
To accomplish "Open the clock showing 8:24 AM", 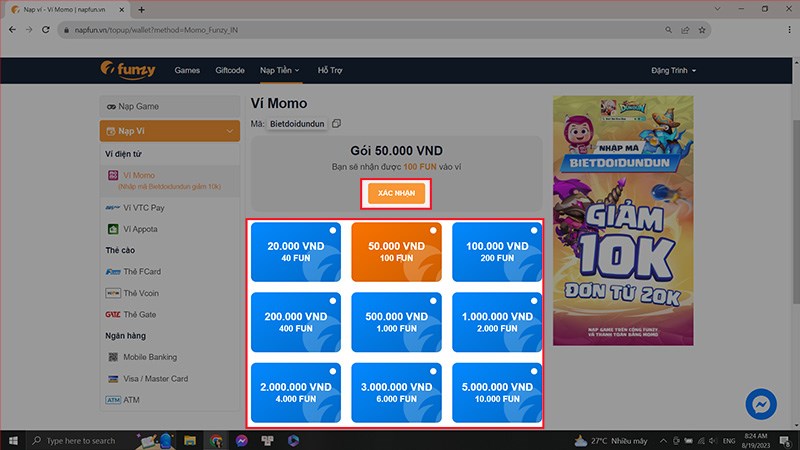I will click(x=756, y=441).
